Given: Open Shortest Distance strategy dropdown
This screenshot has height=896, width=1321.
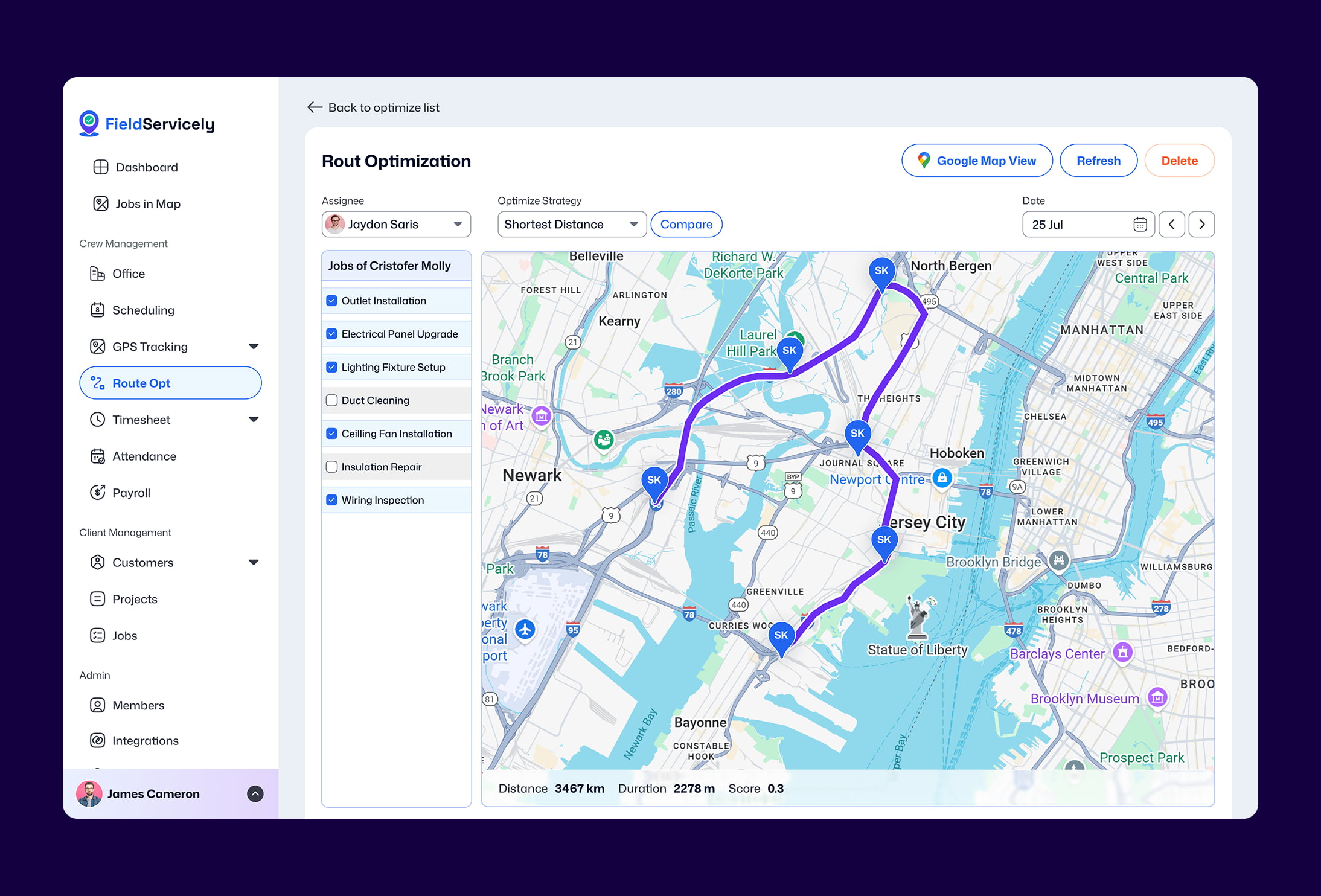Looking at the screenshot, I should [x=571, y=225].
